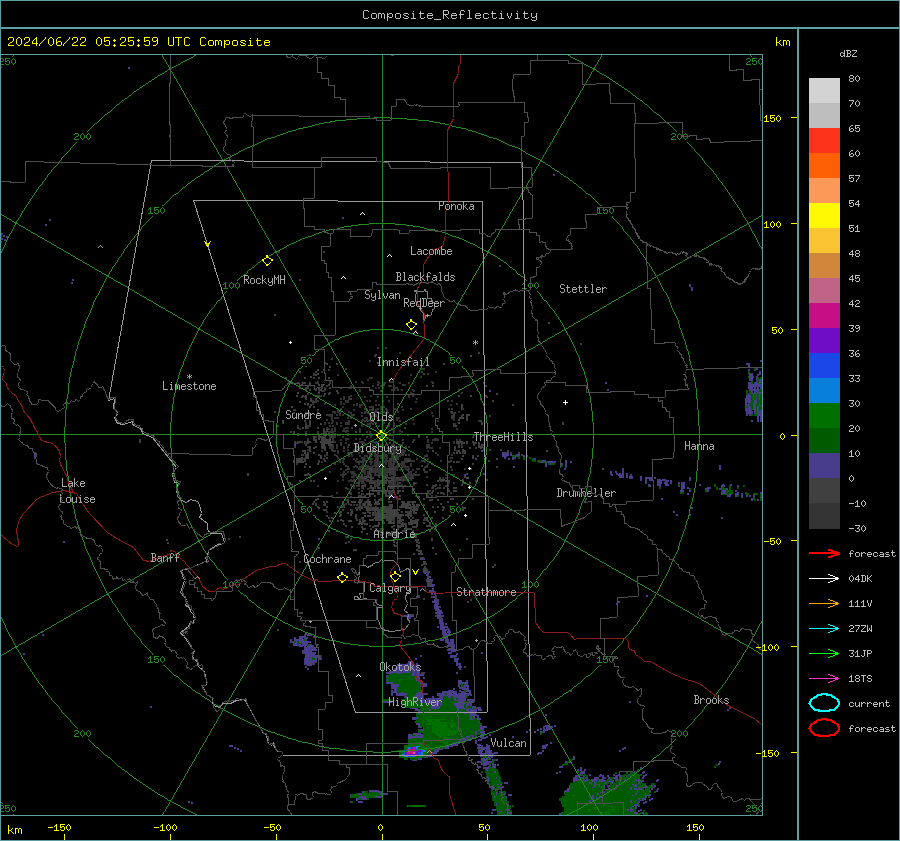Screen dimensions: 900x841
Task: Click the Ponoka city label
Action: point(456,206)
